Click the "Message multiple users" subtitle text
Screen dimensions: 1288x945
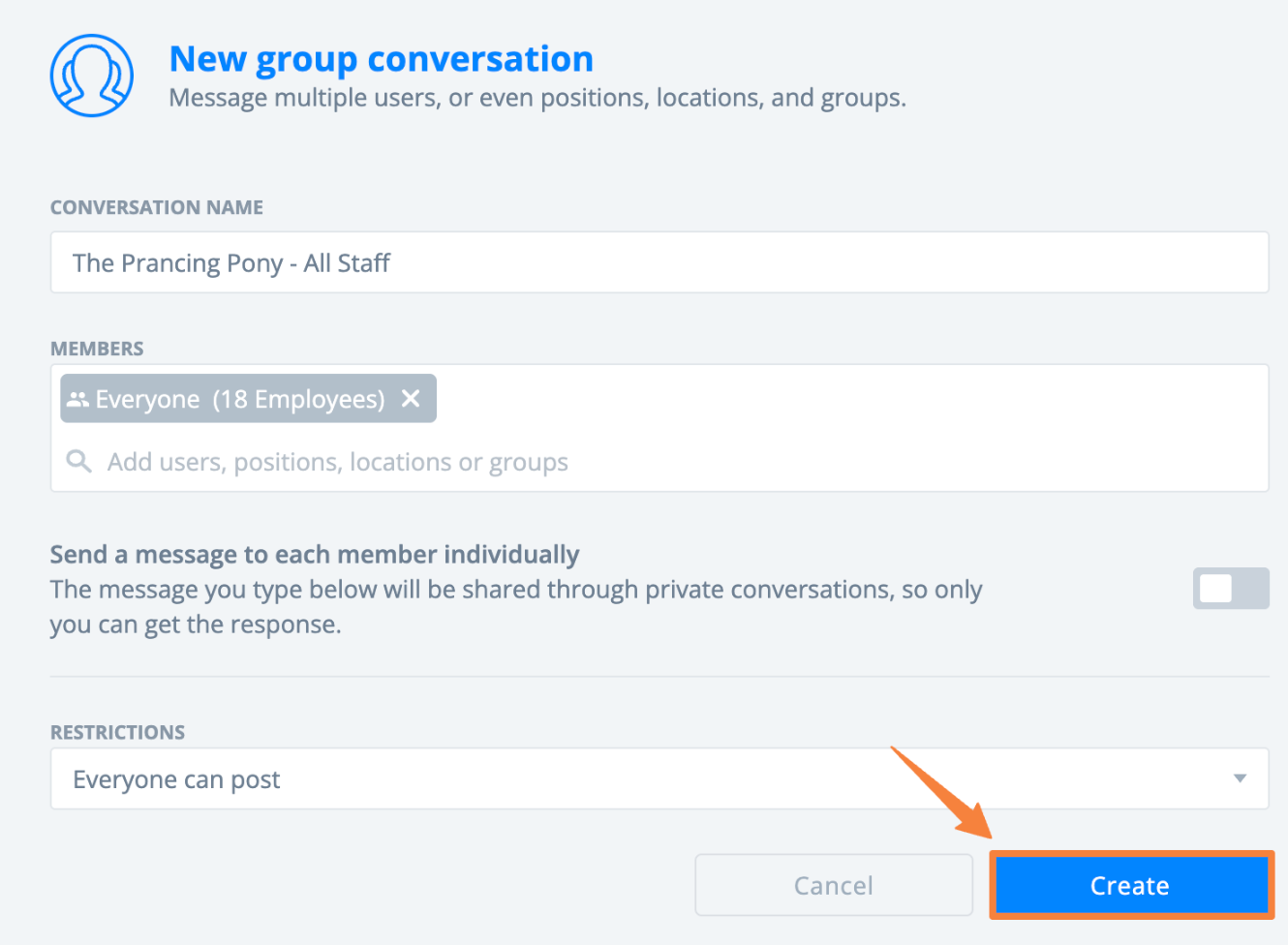pos(537,98)
